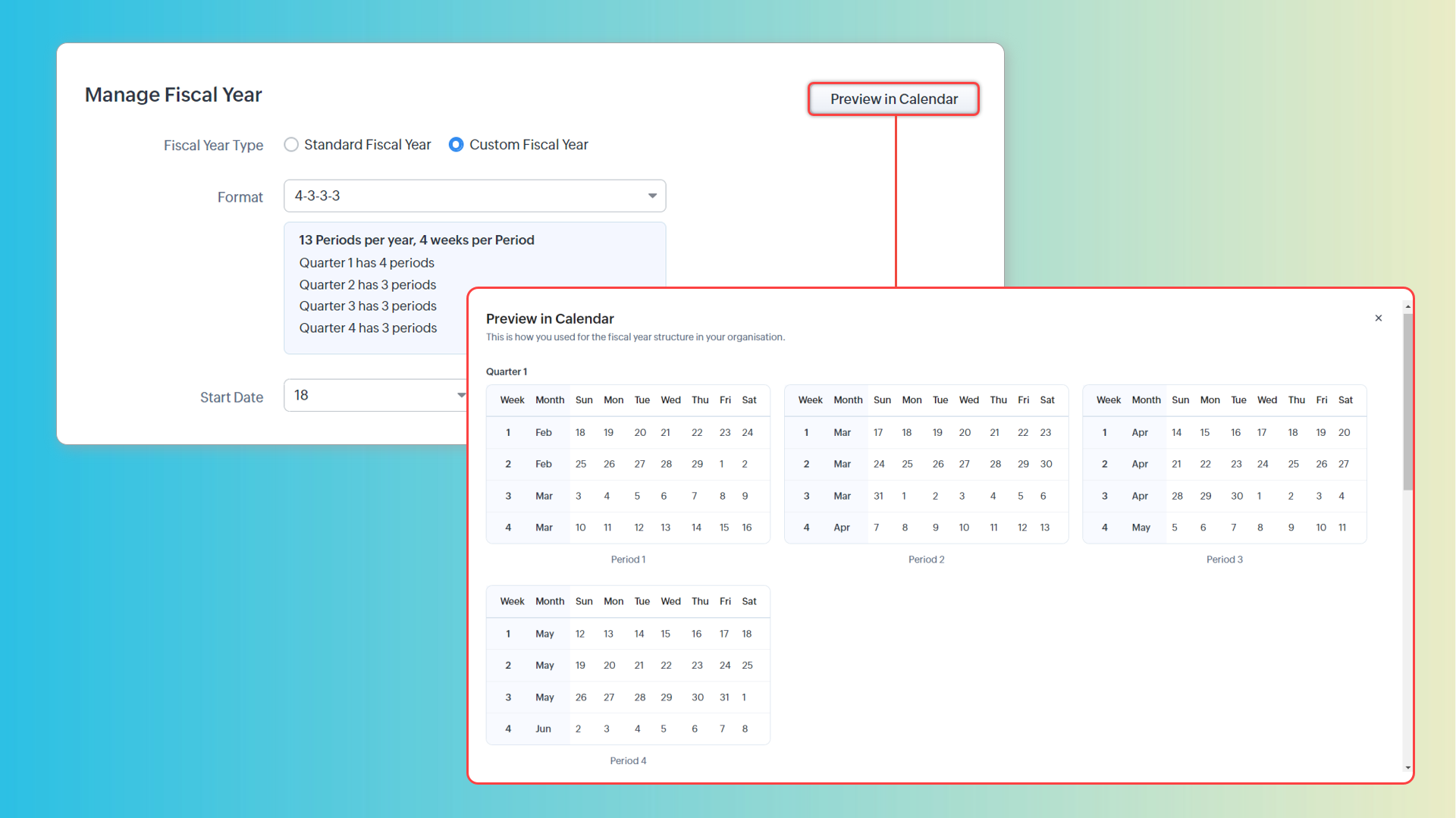Click the scrollbar down arrow in preview

(x=1407, y=768)
